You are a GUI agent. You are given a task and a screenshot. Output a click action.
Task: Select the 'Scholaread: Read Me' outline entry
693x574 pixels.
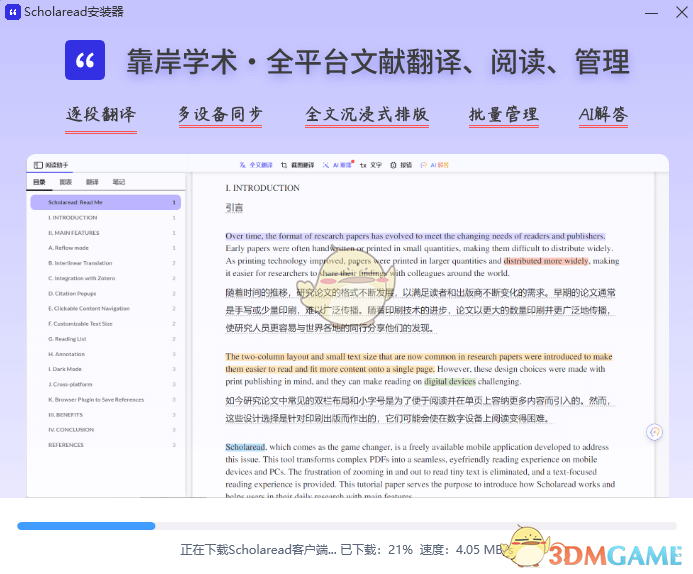106,202
